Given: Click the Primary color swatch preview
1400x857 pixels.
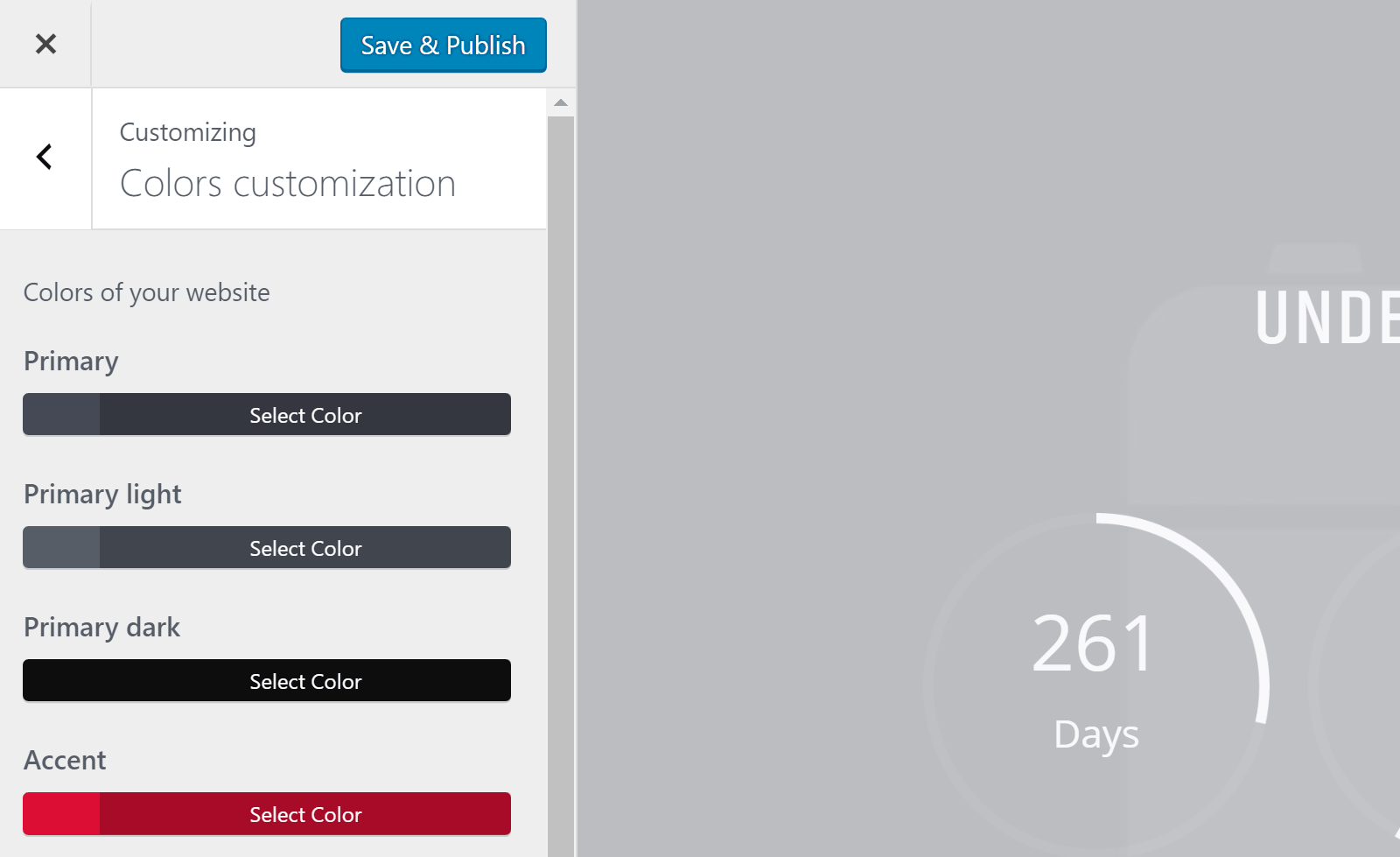Looking at the screenshot, I should click(61, 414).
